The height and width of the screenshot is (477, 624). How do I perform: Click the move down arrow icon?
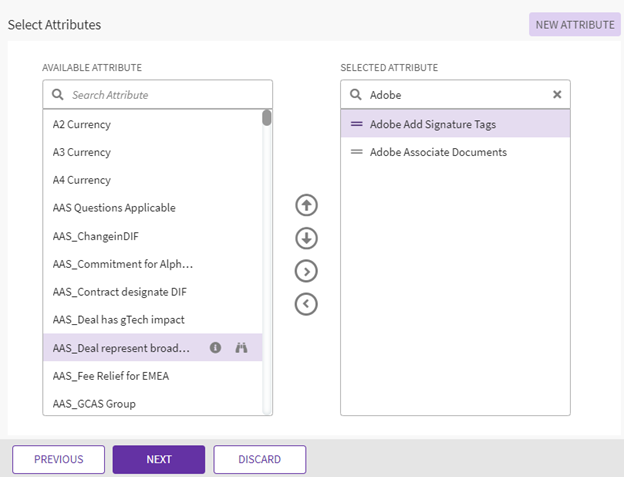[x=307, y=238]
